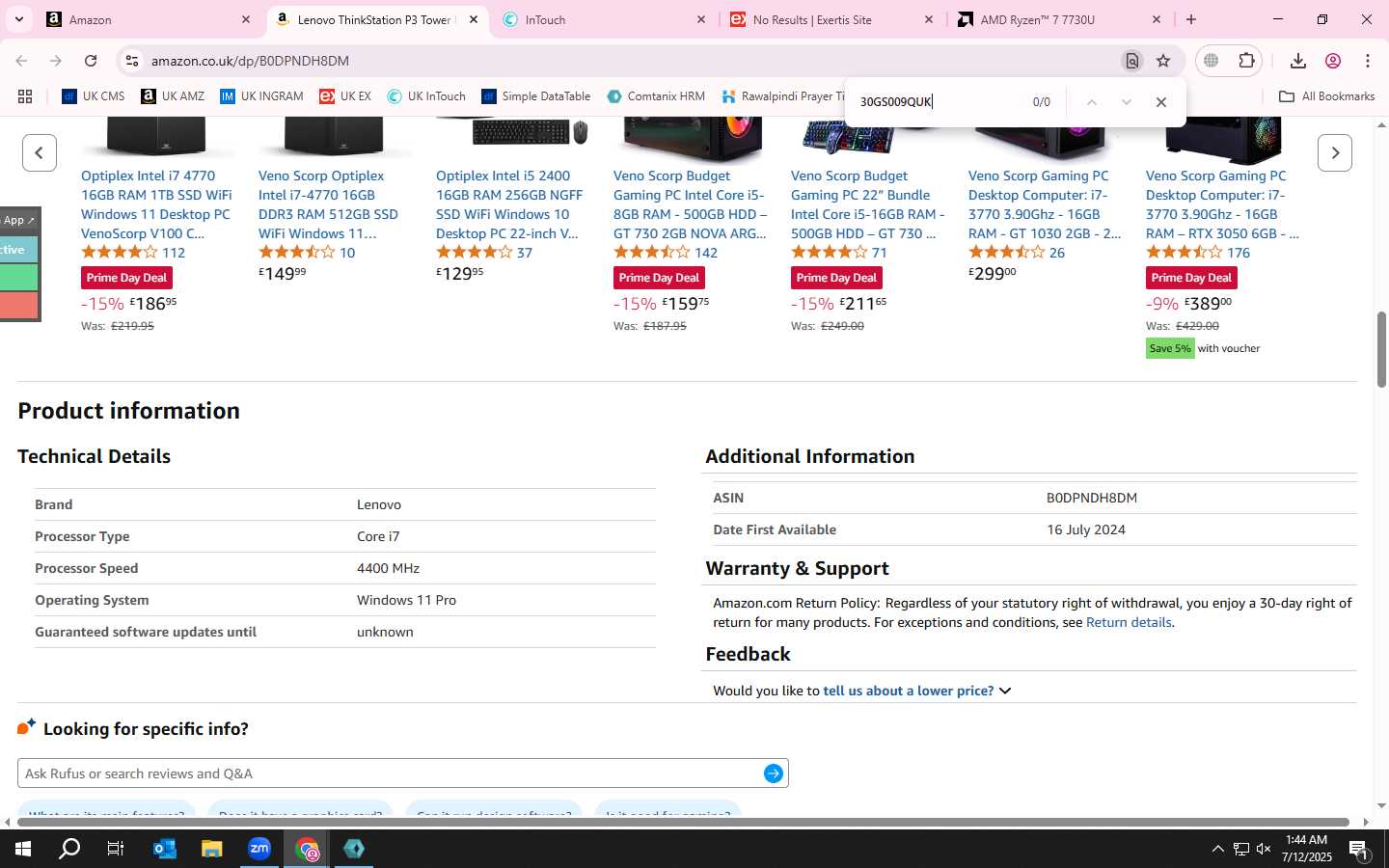Open the Chrome three-dot menu
Screen dimensions: 1389x868
tap(1368, 61)
